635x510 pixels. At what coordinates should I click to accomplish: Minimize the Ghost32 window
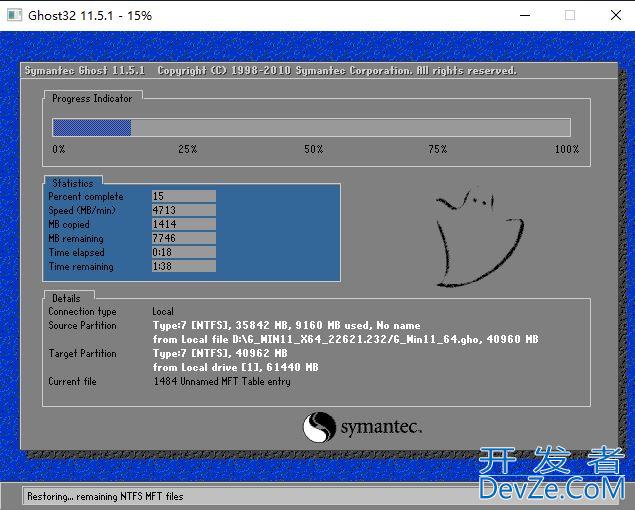pos(525,15)
